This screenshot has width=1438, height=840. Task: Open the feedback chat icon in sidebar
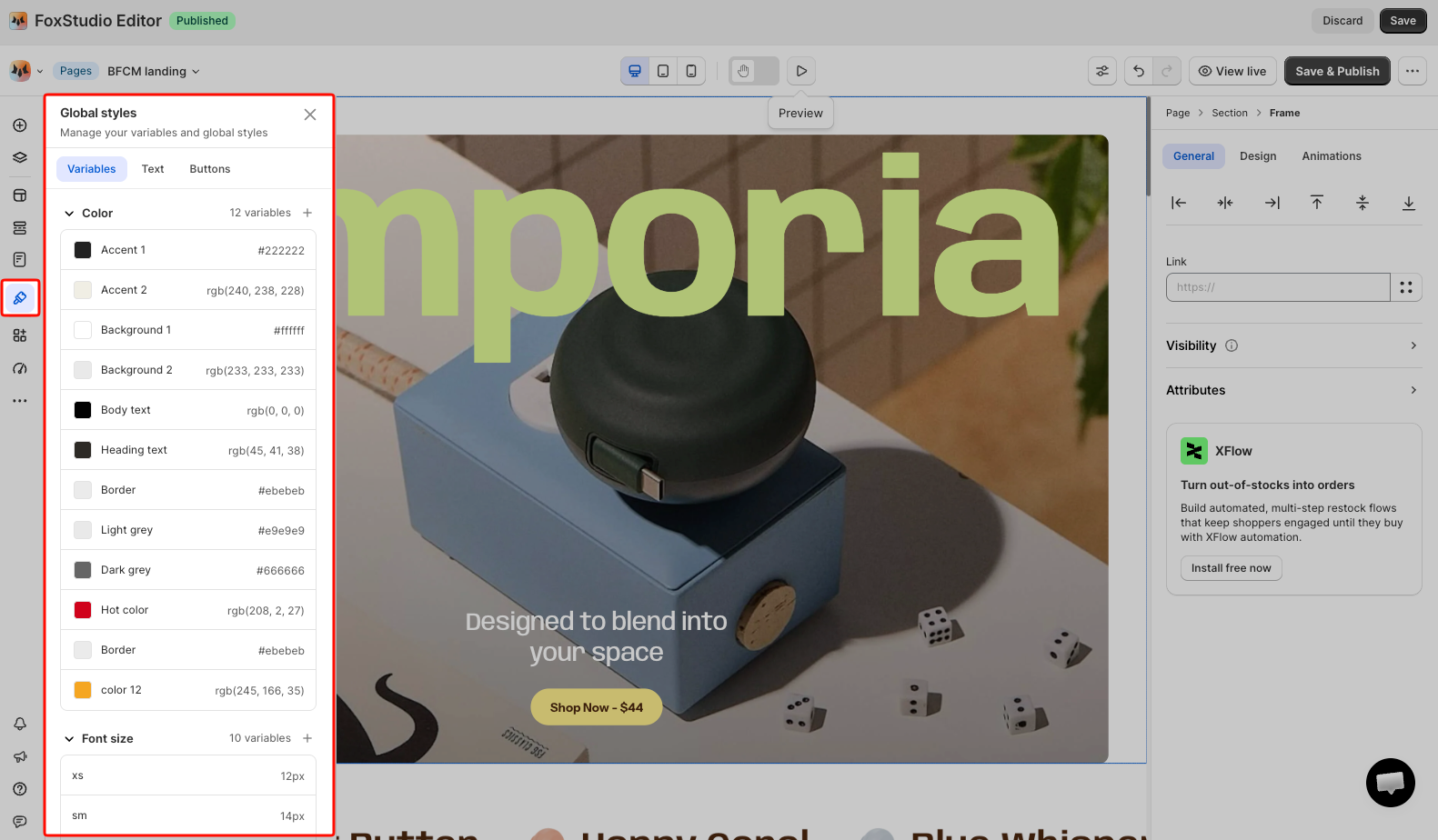[20, 822]
